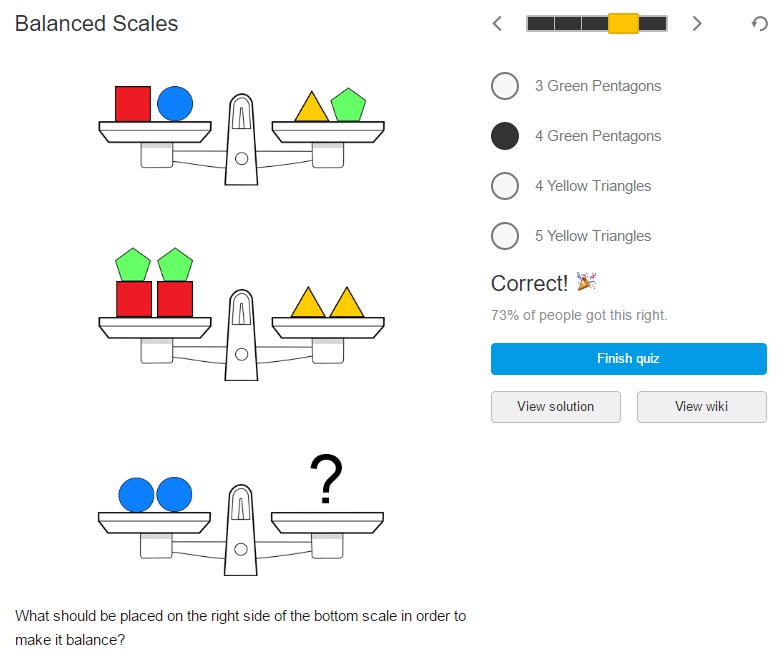Choose the 5 Yellow Triangles answer
The height and width of the screenshot is (654, 779).
505,236
